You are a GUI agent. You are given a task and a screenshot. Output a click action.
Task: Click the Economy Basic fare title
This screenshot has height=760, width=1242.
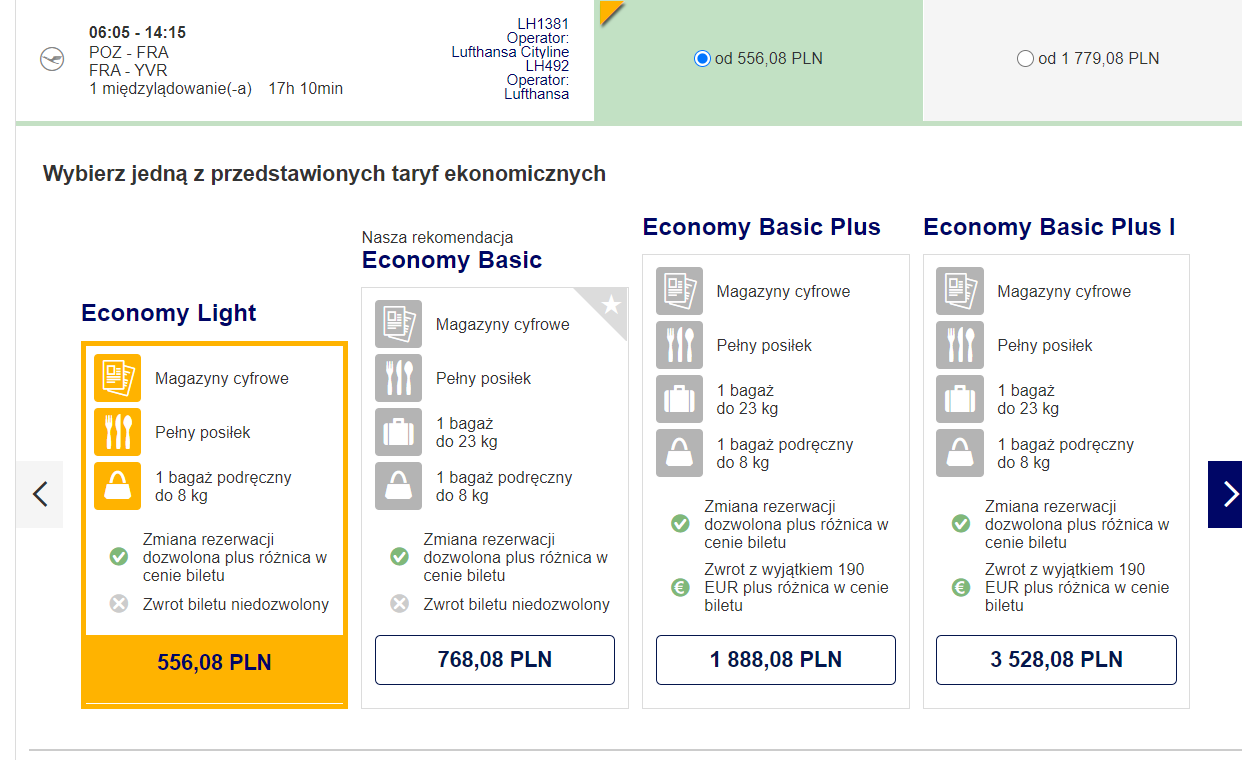pos(452,260)
